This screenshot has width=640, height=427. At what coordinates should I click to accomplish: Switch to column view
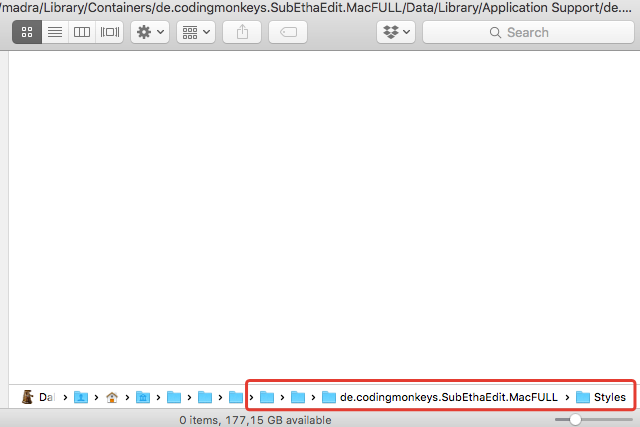pos(82,32)
